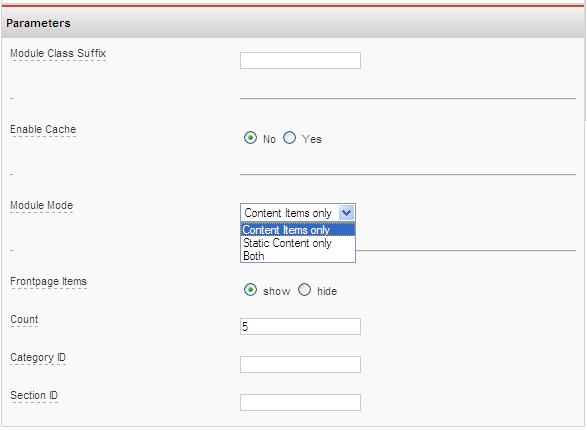The height and width of the screenshot is (430, 587).
Task: Click the Enable Cache label tooltip
Action: (43, 129)
